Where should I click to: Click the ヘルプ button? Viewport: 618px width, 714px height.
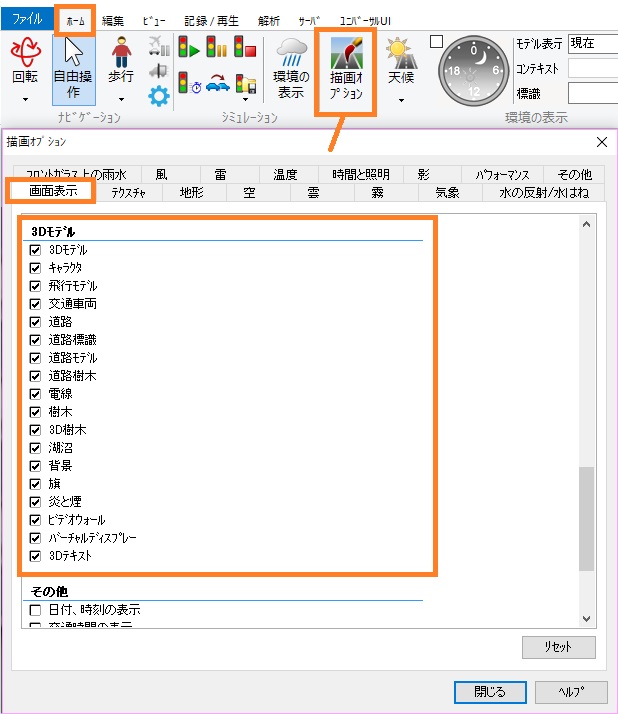pyautogui.click(x=571, y=692)
